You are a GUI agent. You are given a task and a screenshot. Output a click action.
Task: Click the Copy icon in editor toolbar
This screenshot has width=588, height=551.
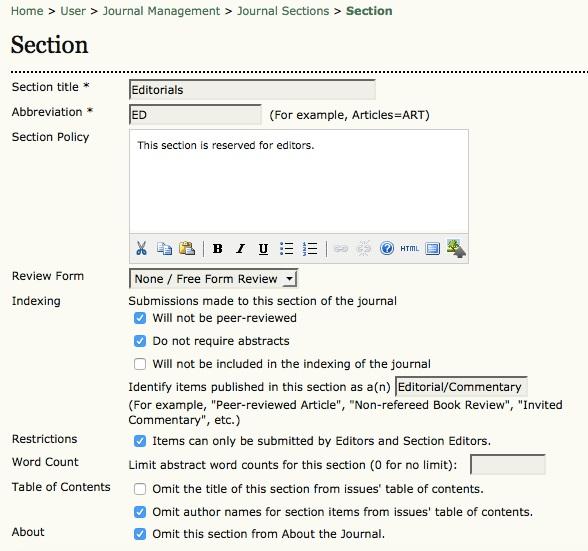(x=164, y=248)
